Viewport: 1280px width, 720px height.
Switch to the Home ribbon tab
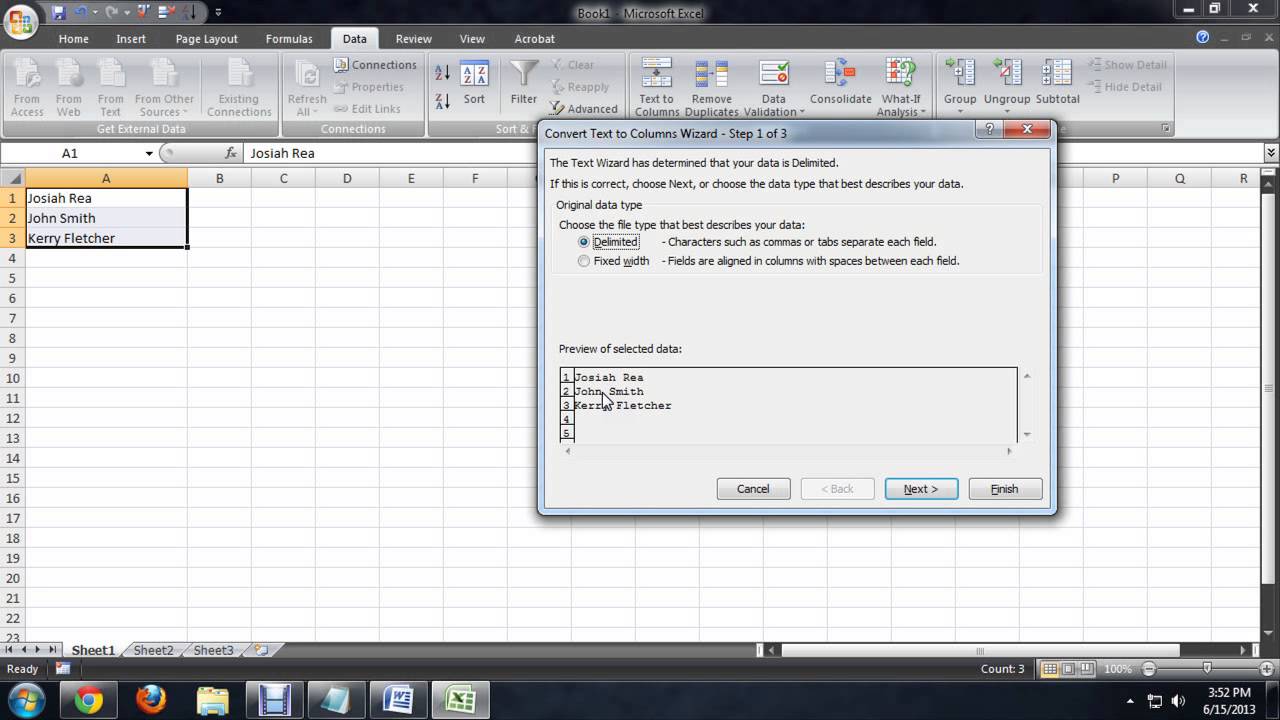coord(73,39)
